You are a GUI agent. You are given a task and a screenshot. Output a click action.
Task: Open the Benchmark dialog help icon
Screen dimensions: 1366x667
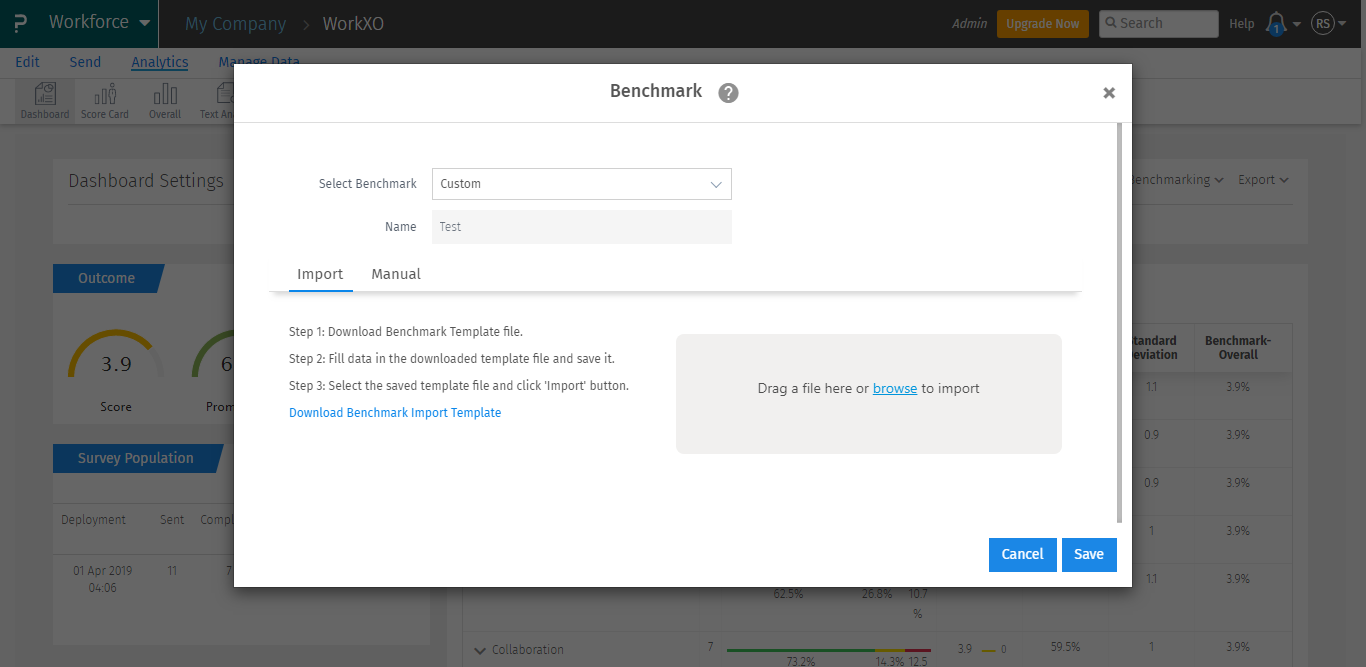point(727,92)
